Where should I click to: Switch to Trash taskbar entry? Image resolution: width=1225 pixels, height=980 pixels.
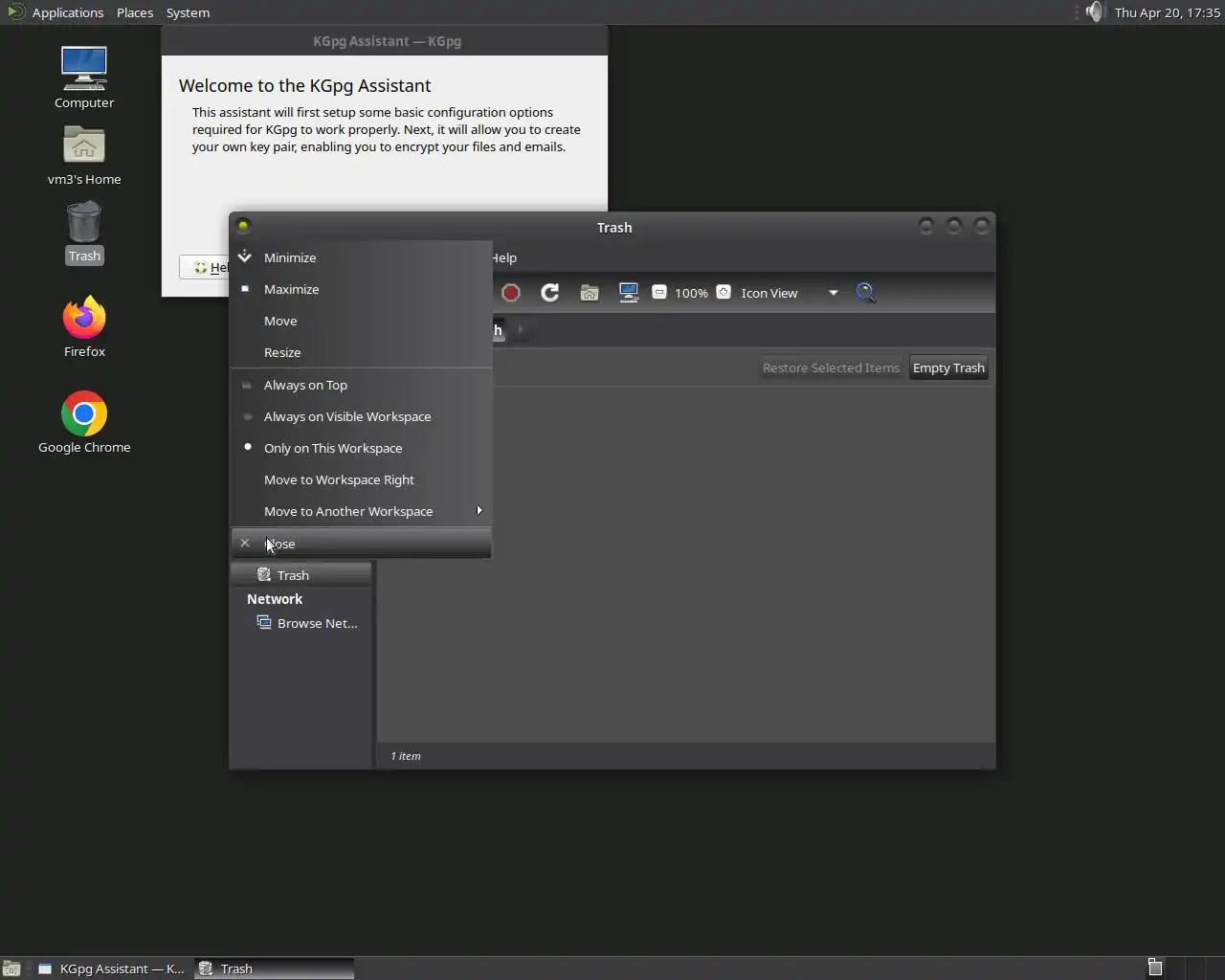click(x=275, y=969)
